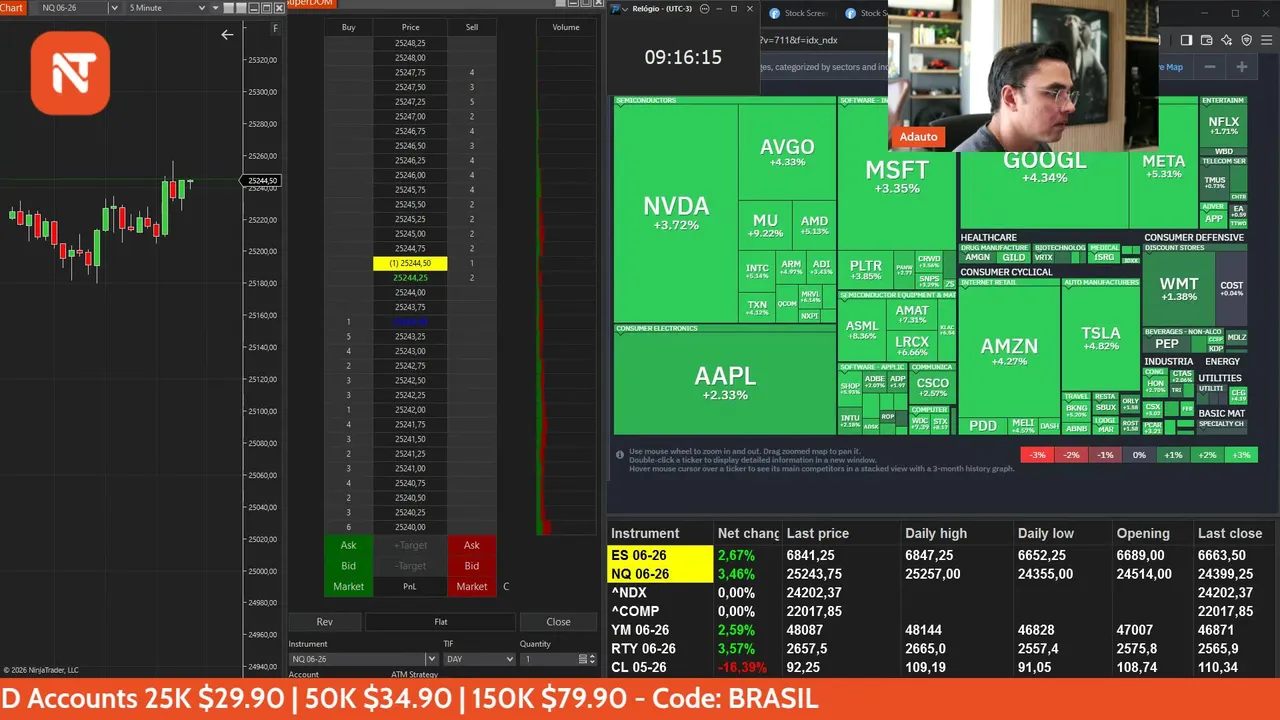The width and height of the screenshot is (1280, 720).
Task: Click the Sell Ask button in SuperDOM
Action: point(472,545)
